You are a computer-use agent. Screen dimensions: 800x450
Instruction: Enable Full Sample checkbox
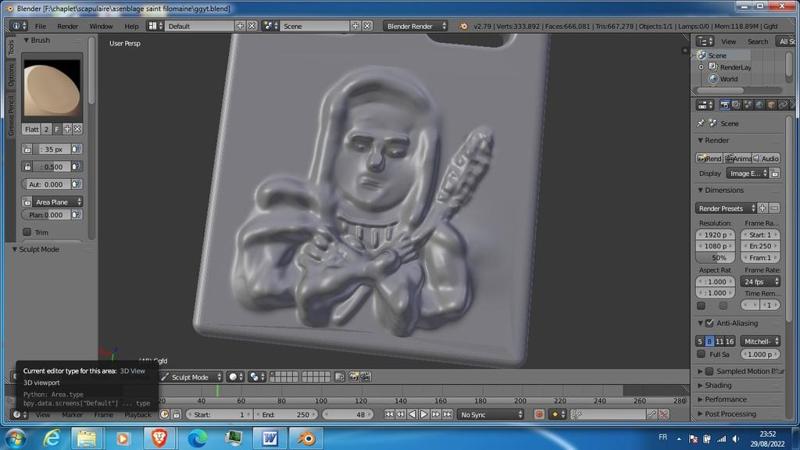[701, 354]
